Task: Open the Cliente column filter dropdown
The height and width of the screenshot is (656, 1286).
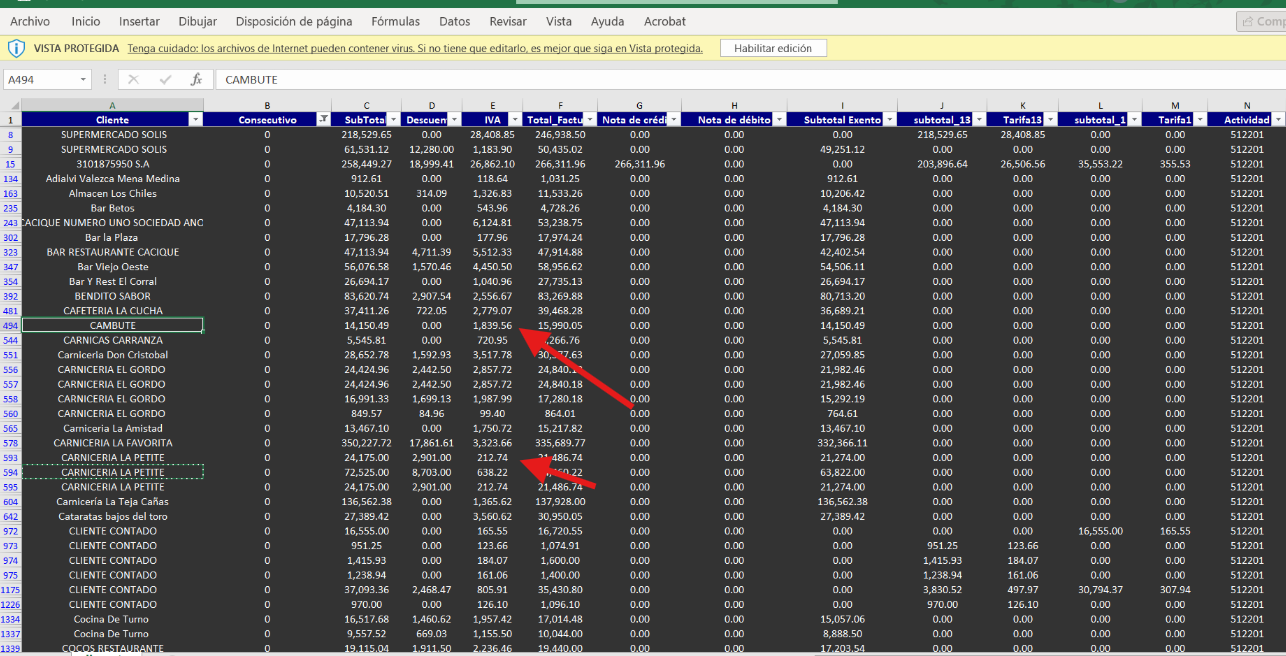Action: (x=195, y=120)
